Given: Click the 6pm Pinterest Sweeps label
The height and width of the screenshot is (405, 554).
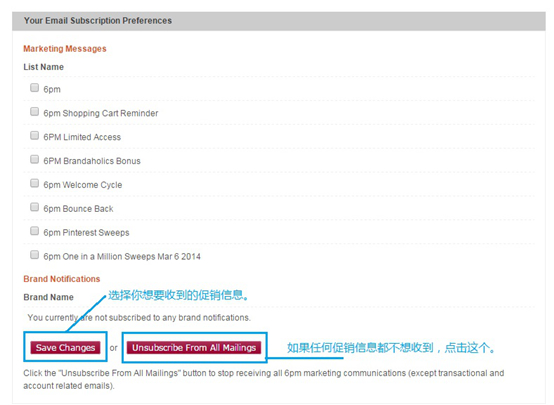Looking at the screenshot, I should [x=86, y=233].
